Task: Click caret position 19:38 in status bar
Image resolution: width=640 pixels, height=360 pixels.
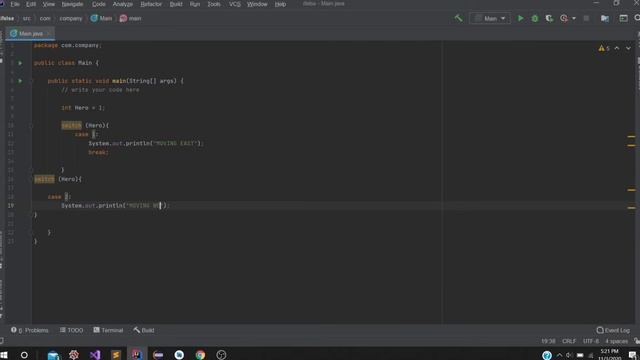Action: (548, 341)
